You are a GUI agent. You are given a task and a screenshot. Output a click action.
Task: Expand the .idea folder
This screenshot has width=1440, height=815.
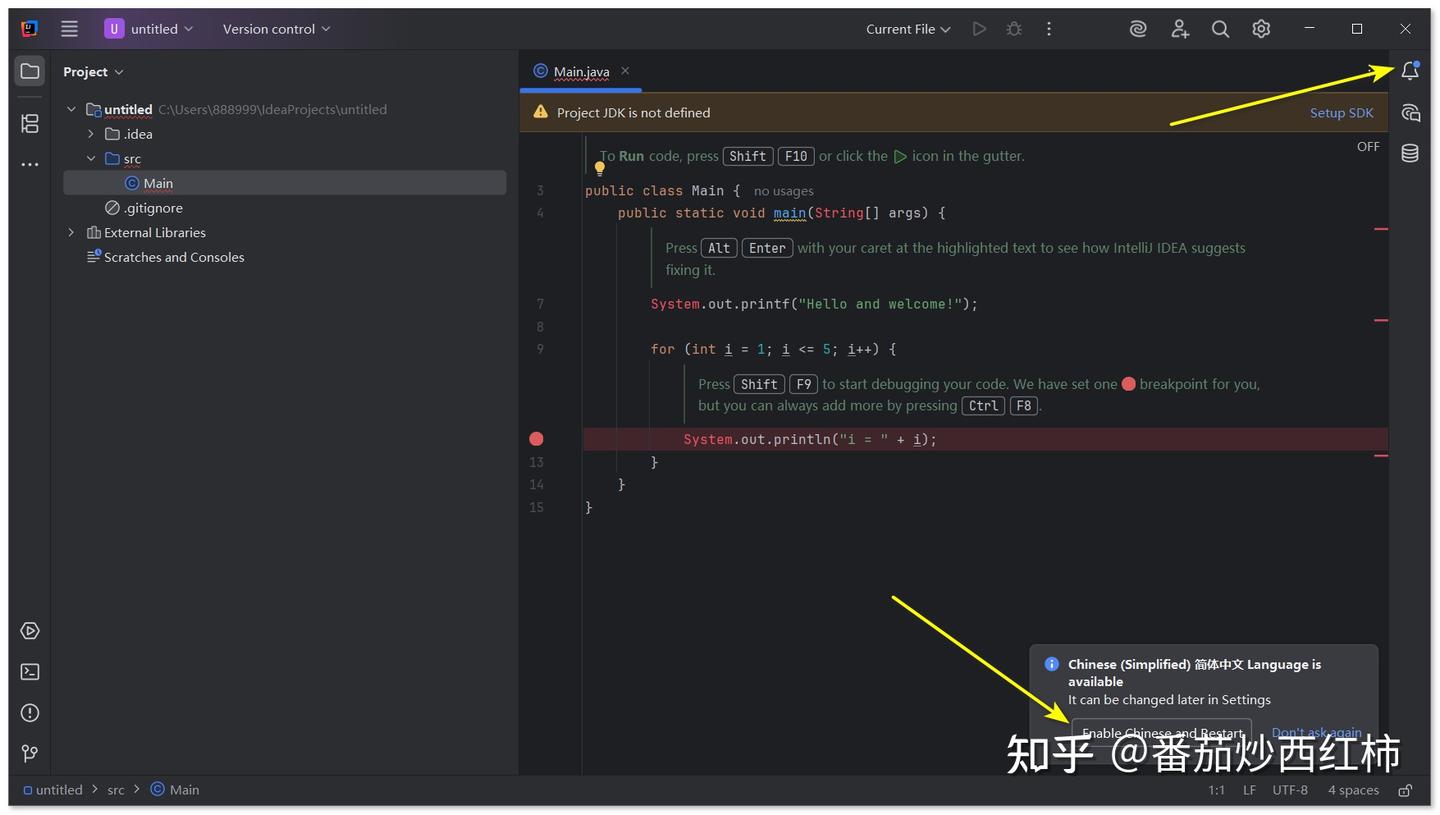91,134
